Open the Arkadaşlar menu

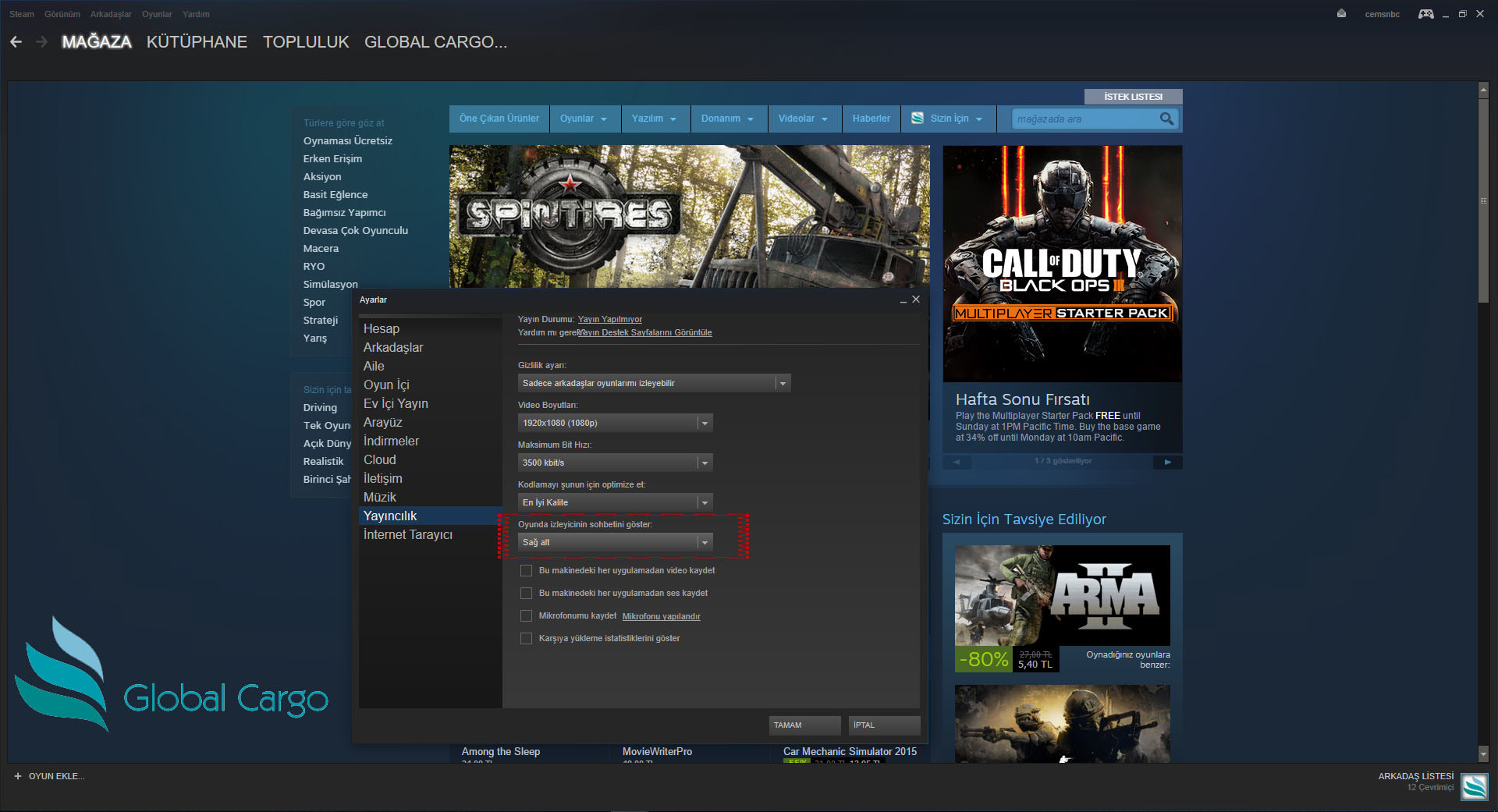[x=111, y=14]
